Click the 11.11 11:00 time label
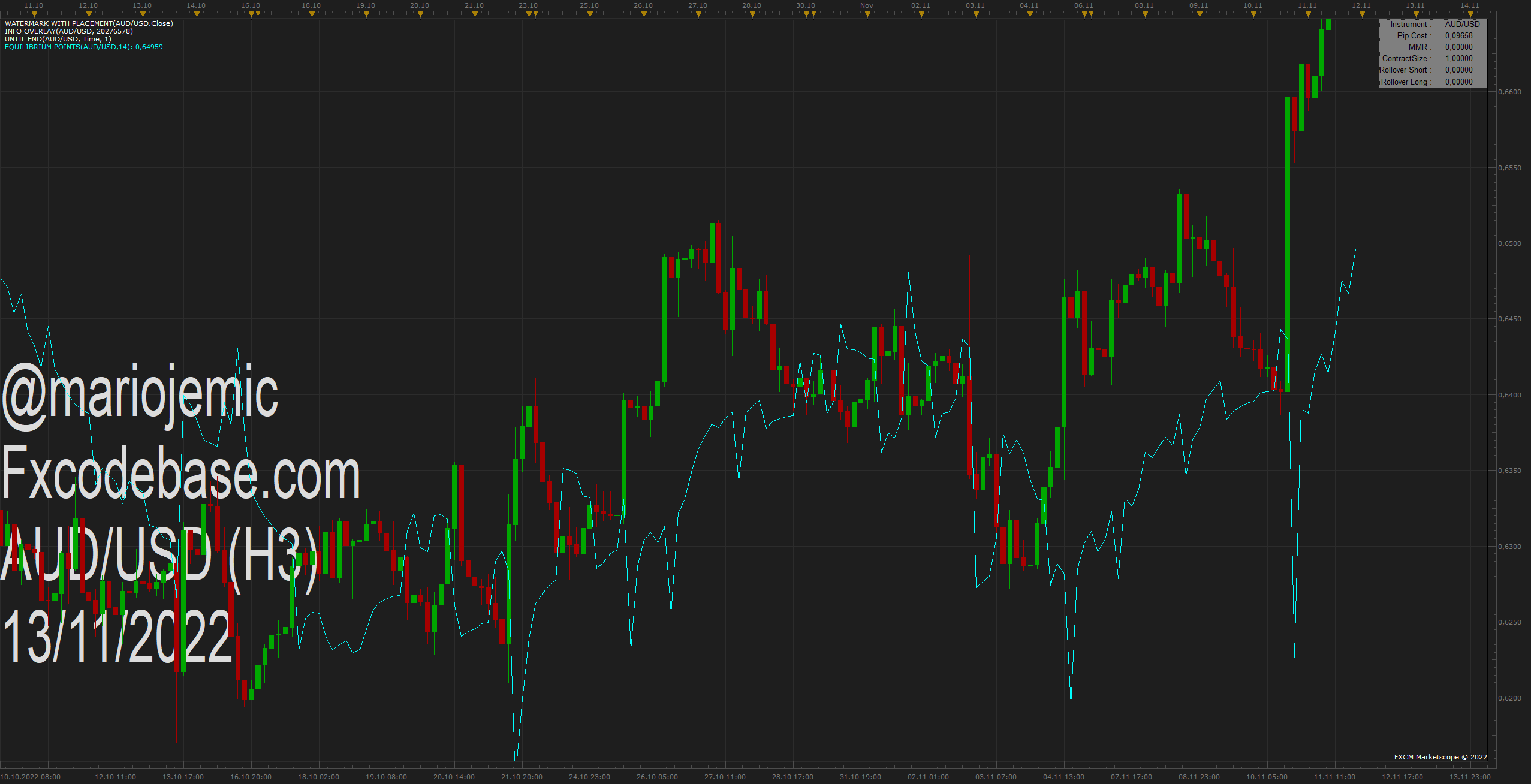 point(1334,777)
